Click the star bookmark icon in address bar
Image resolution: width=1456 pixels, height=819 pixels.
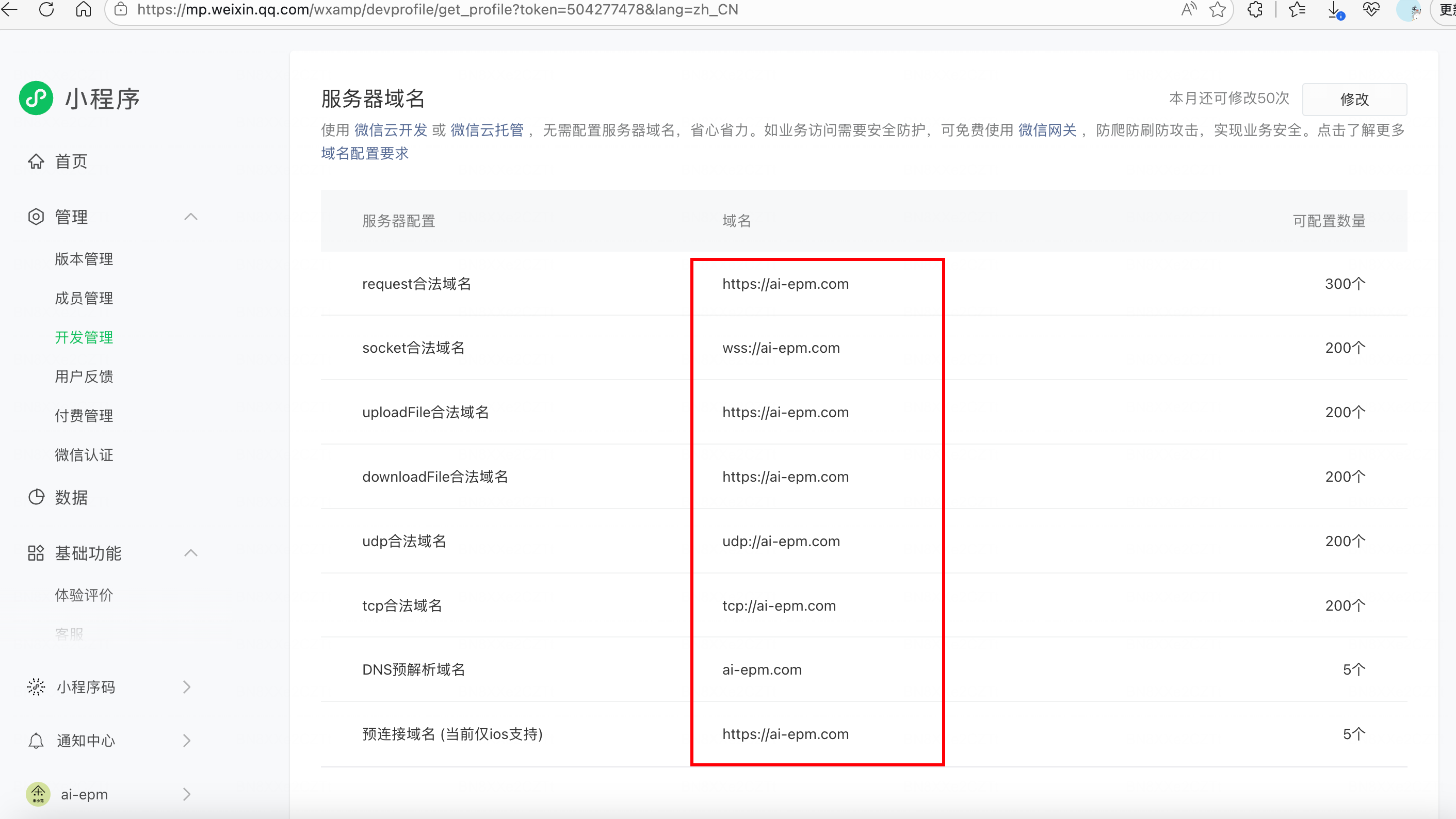pyautogui.click(x=1218, y=9)
